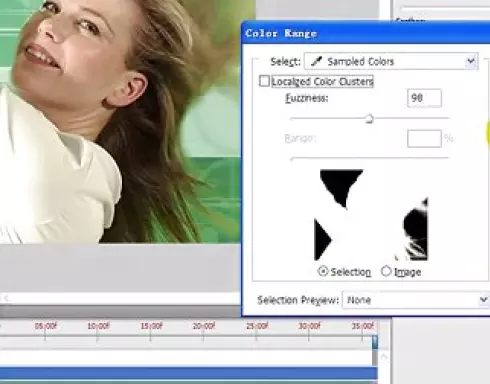Open the Sampled Colors Select dropdown arrow
The width and height of the screenshot is (490, 384).
(471, 61)
